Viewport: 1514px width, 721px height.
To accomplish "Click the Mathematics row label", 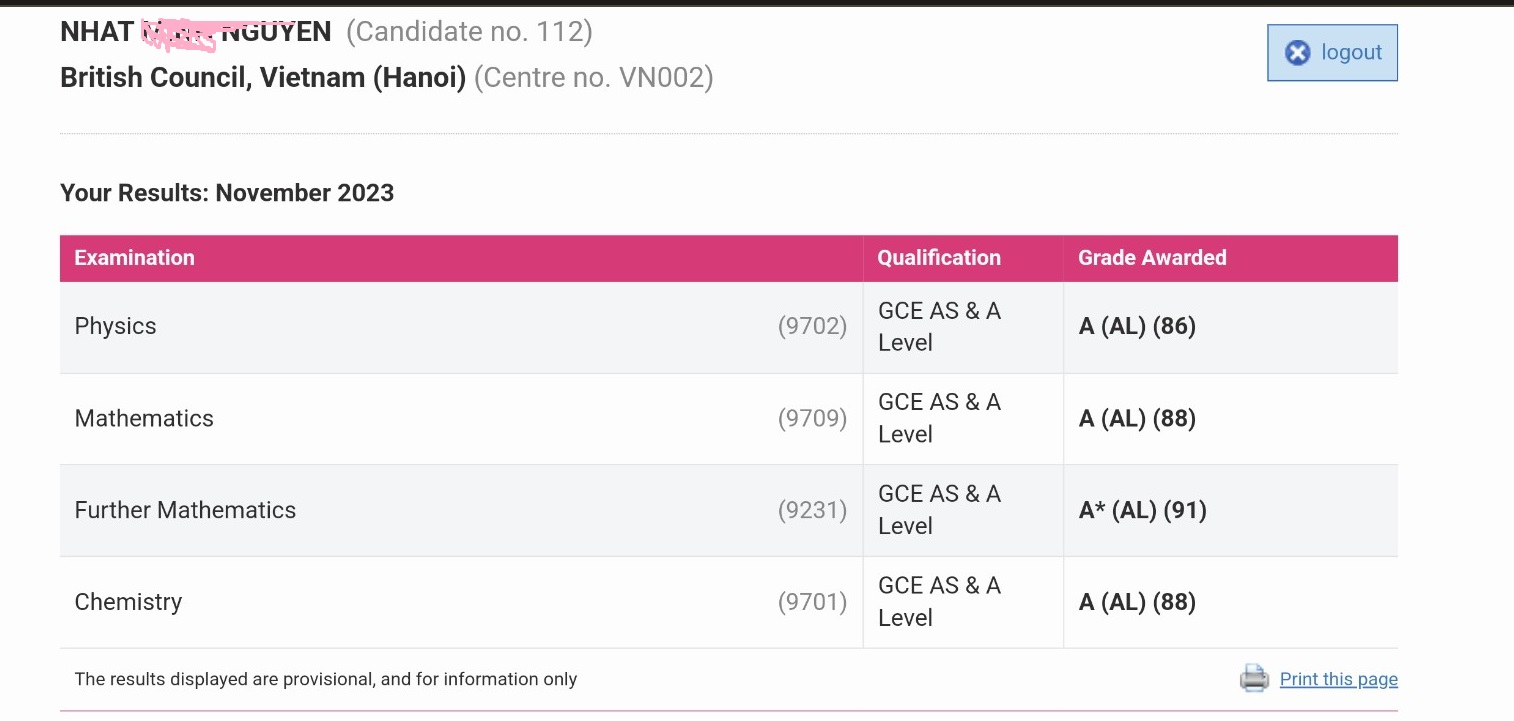I will point(144,418).
